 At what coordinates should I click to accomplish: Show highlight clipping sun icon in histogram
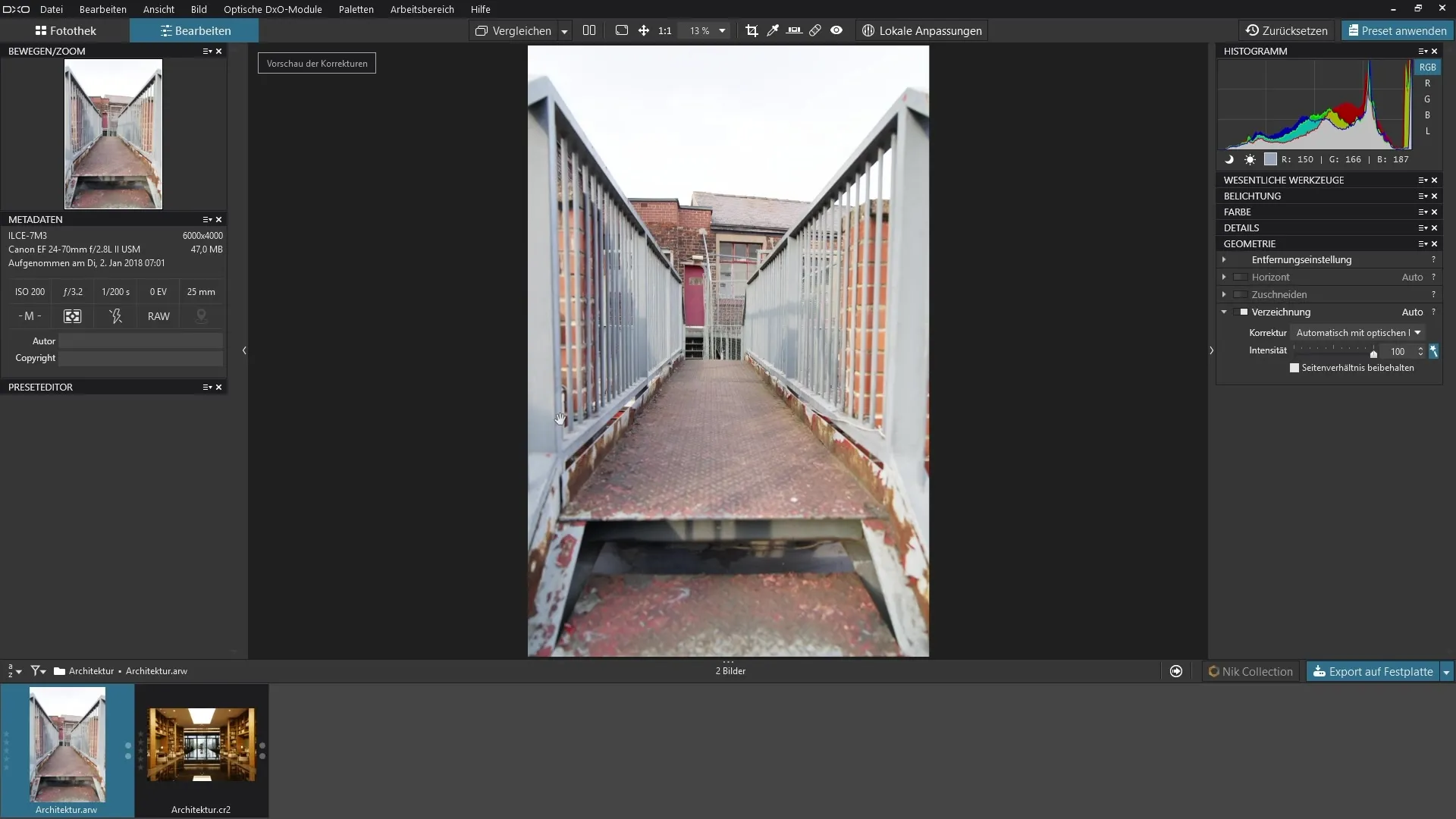1250,159
